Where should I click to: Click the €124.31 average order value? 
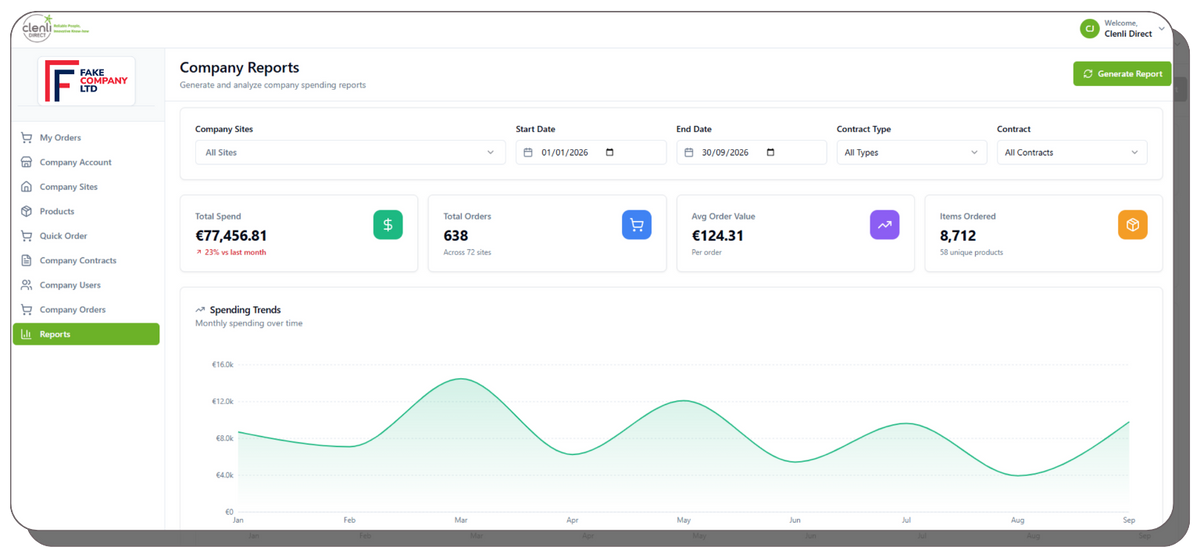pyautogui.click(x=718, y=236)
